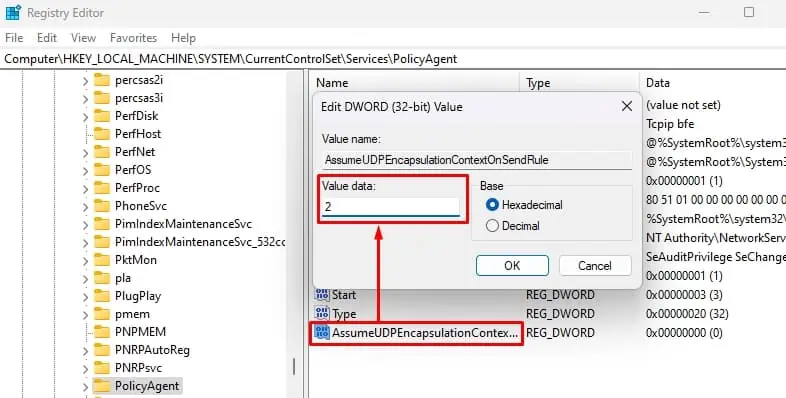786x398 pixels.
Task: Select the PolicyAgent folder icon
Action: pos(102,386)
